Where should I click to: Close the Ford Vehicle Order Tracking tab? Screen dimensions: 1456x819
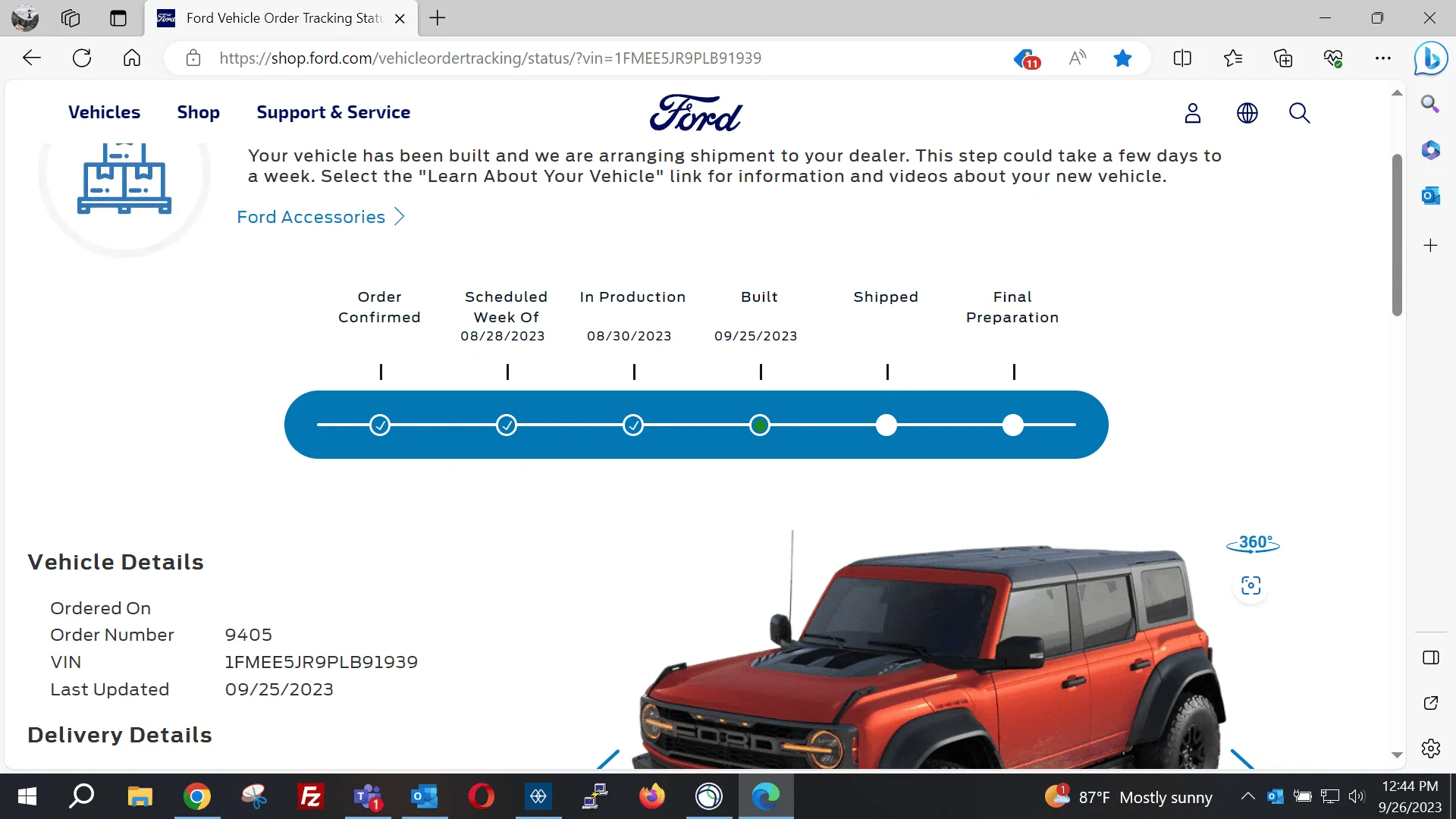[400, 19]
